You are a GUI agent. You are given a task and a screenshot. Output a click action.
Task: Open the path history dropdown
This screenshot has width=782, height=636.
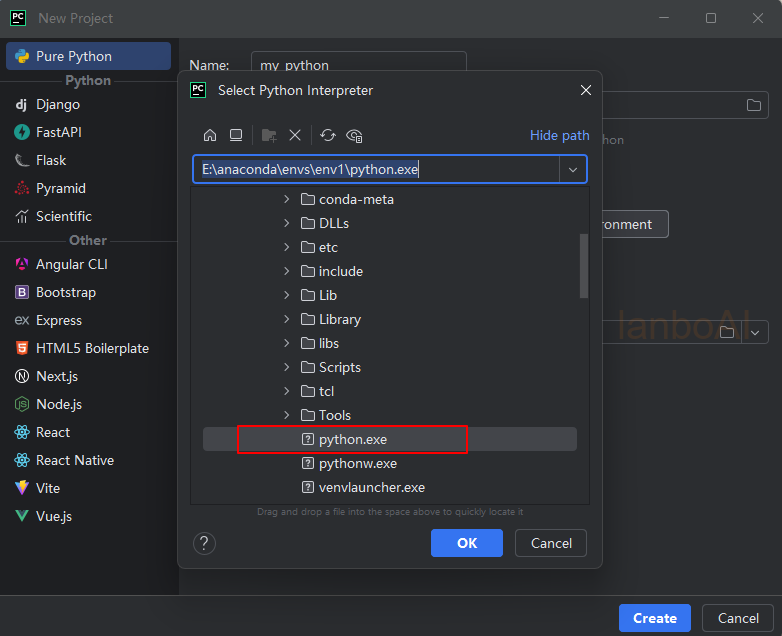573,170
